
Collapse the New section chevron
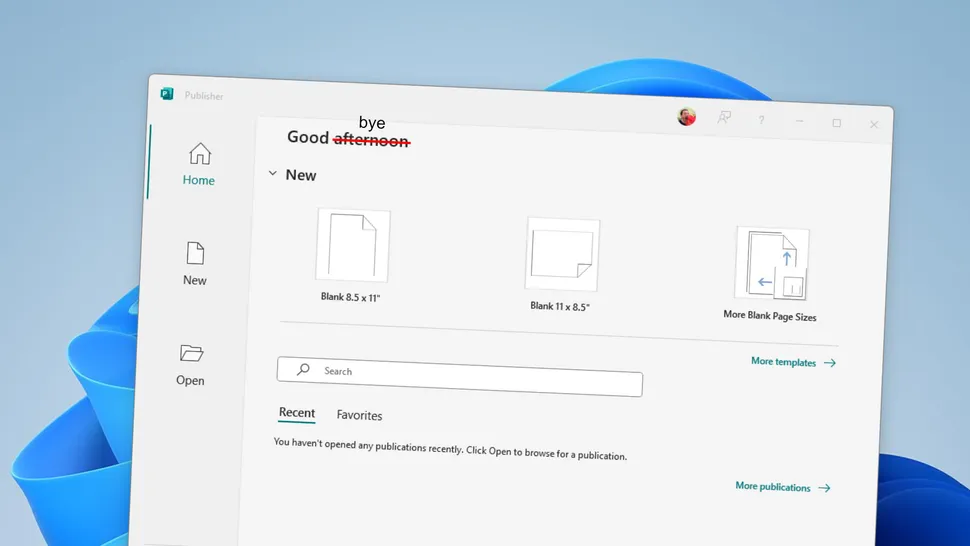pyautogui.click(x=273, y=173)
